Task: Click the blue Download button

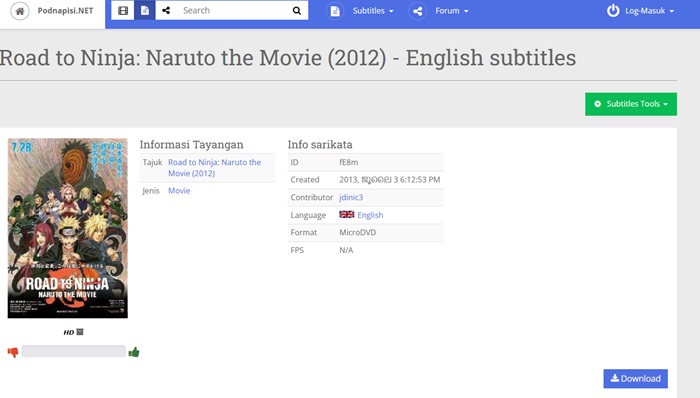Action: pos(635,378)
